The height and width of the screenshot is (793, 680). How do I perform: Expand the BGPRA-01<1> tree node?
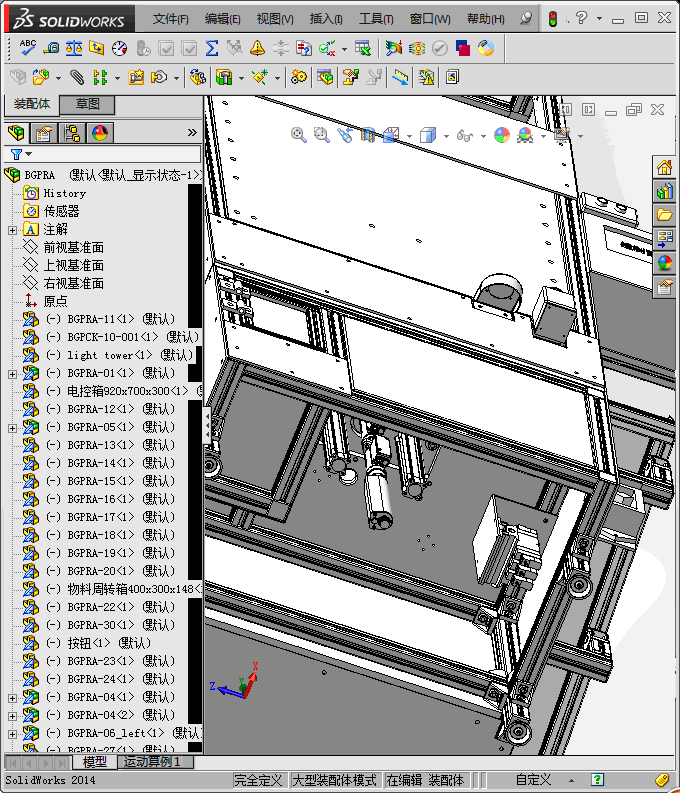coord(12,374)
